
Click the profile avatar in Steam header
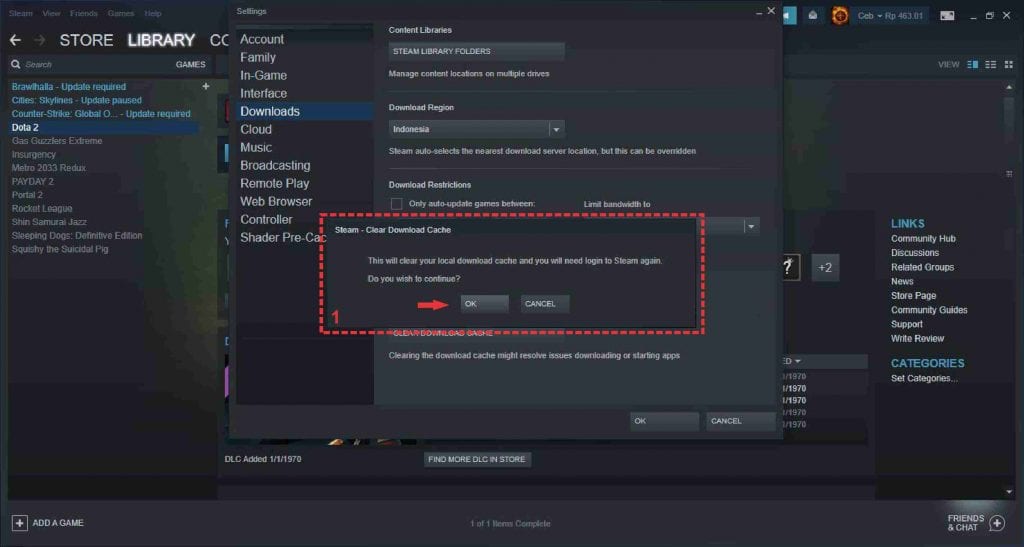click(840, 15)
